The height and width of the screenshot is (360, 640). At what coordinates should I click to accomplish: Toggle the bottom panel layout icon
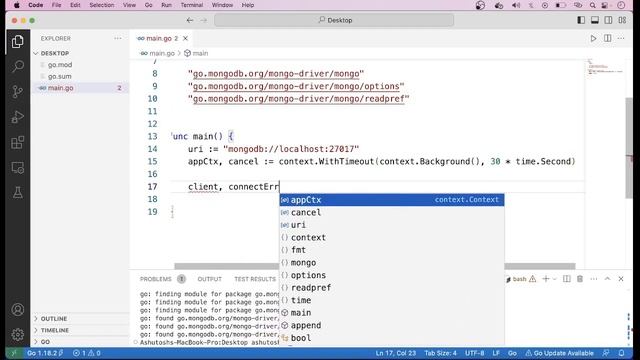click(595, 20)
